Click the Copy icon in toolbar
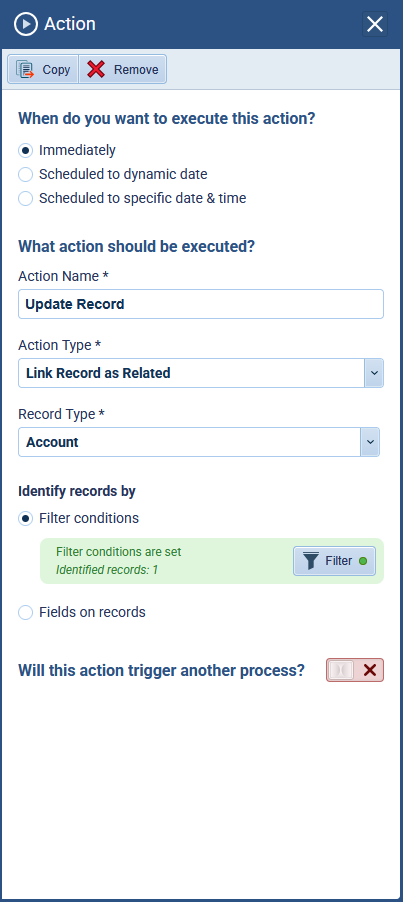 pos(25,70)
